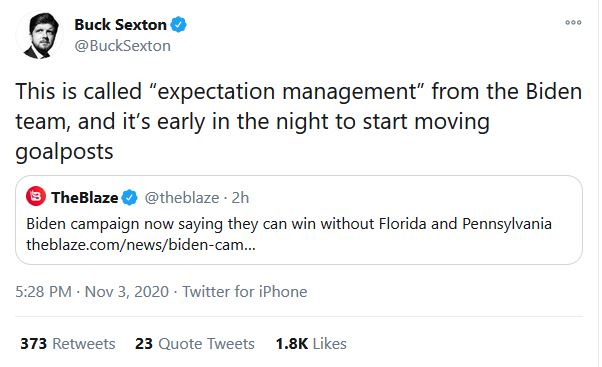Open theblaze.com/news/biden-cam... article link
602x367 pixels.
141,245
